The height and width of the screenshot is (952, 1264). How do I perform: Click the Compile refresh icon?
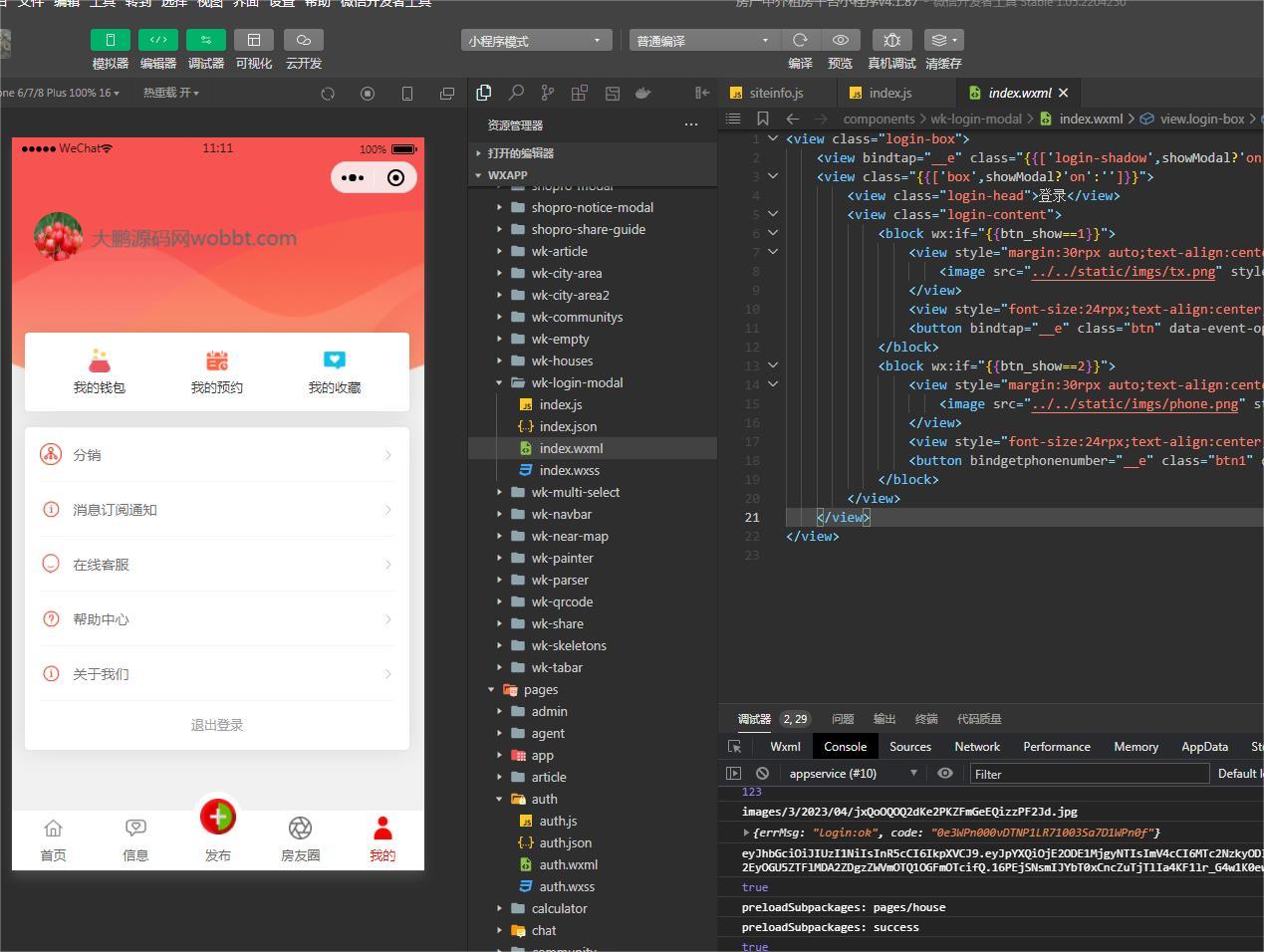[800, 40]
